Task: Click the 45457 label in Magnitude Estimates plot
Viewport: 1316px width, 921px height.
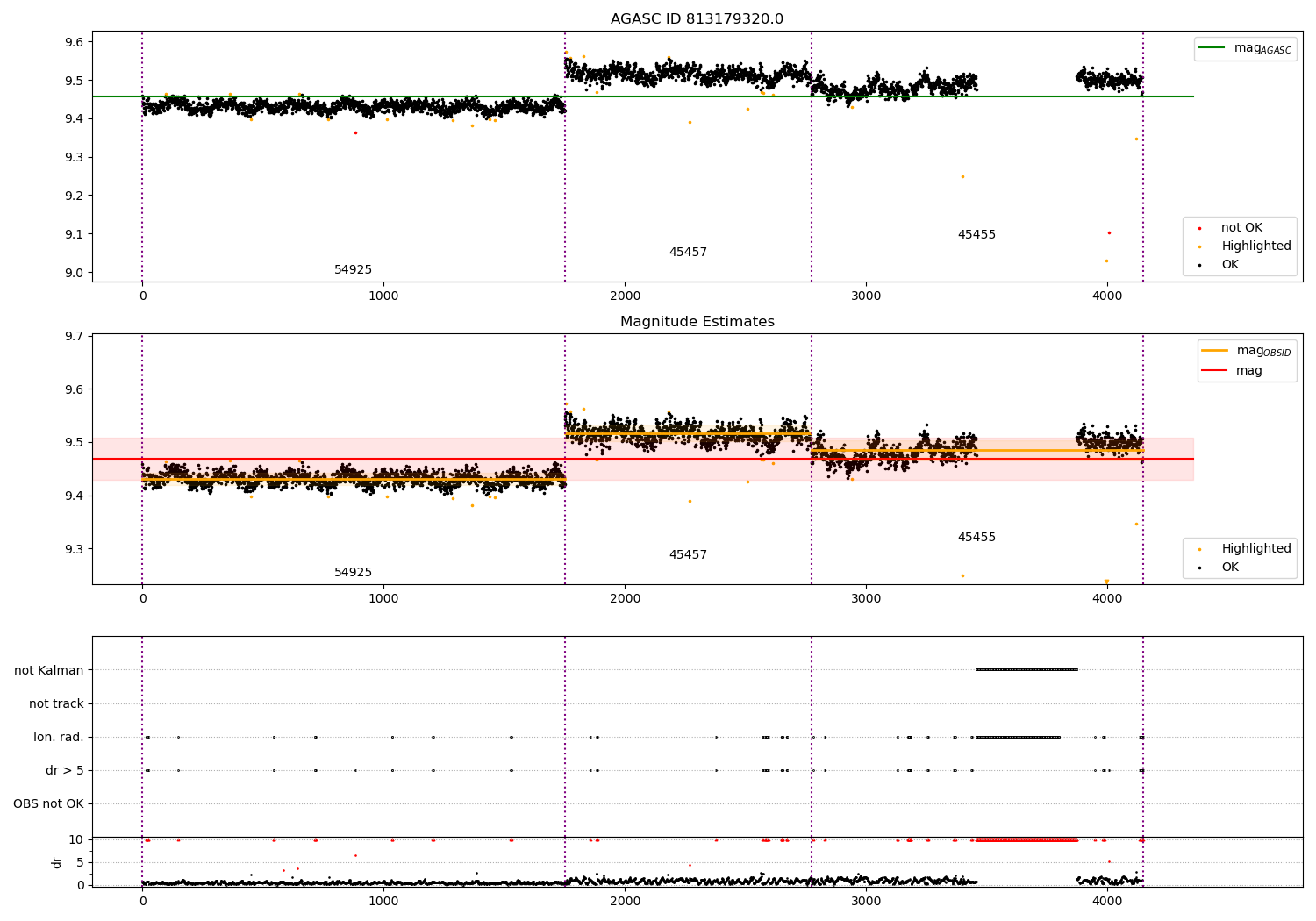Action: click(688, 555)
